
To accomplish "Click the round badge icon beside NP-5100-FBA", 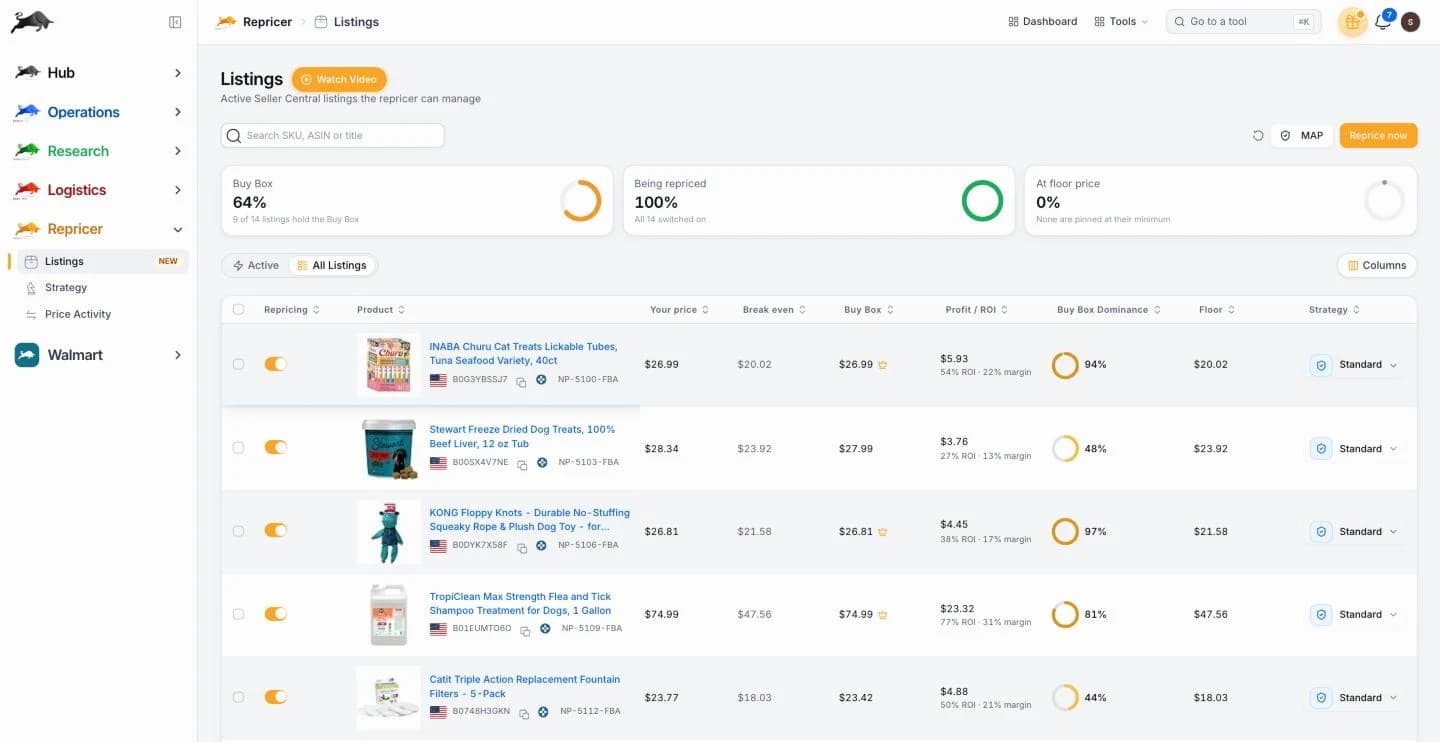I will coord(542,380).
